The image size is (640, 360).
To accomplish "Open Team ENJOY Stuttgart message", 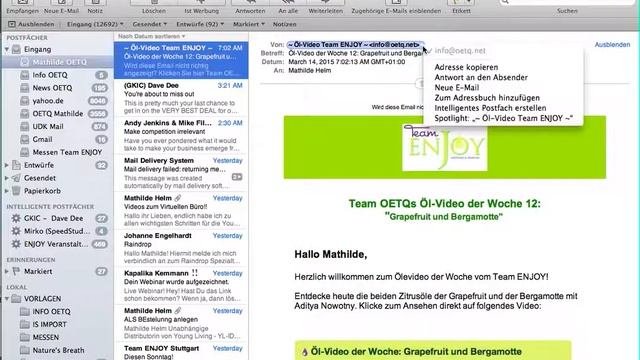I will click(x=181, y=352).
